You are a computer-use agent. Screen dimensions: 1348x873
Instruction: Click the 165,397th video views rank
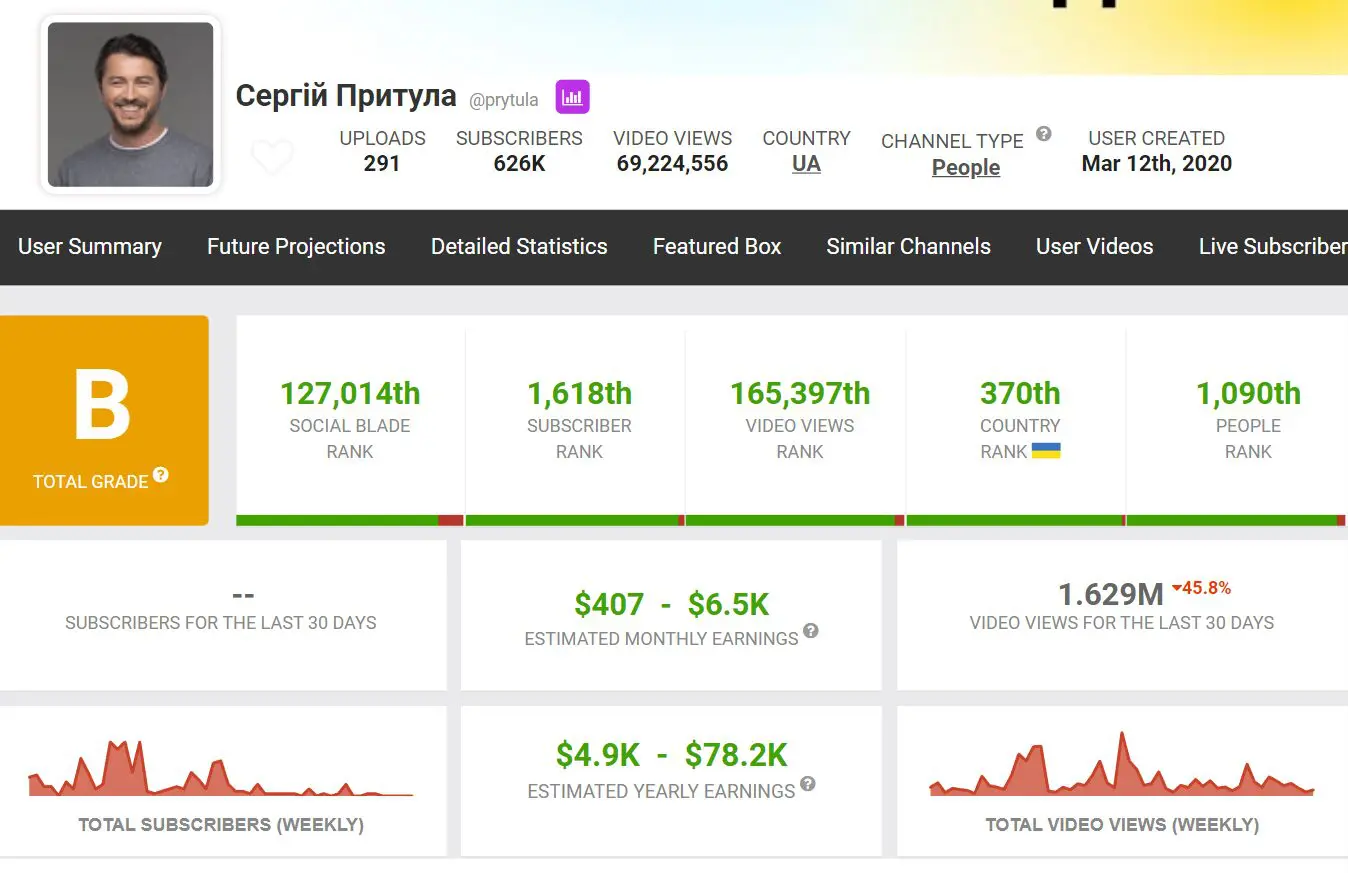(x=800, y=394)
